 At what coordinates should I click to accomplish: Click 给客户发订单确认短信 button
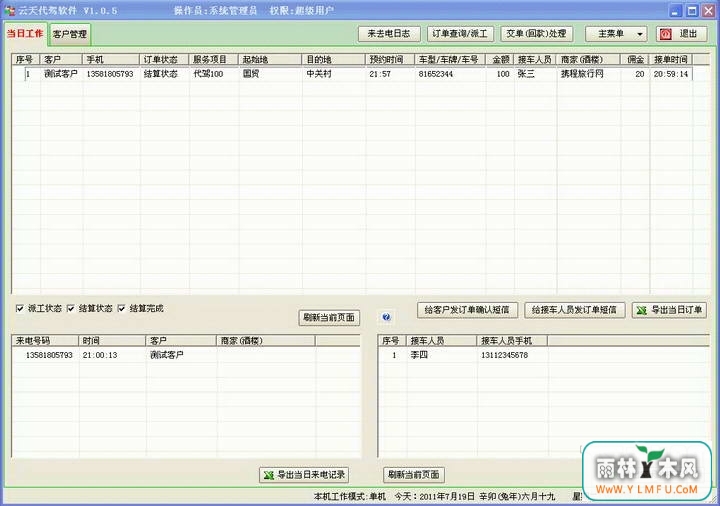point(467,310)
